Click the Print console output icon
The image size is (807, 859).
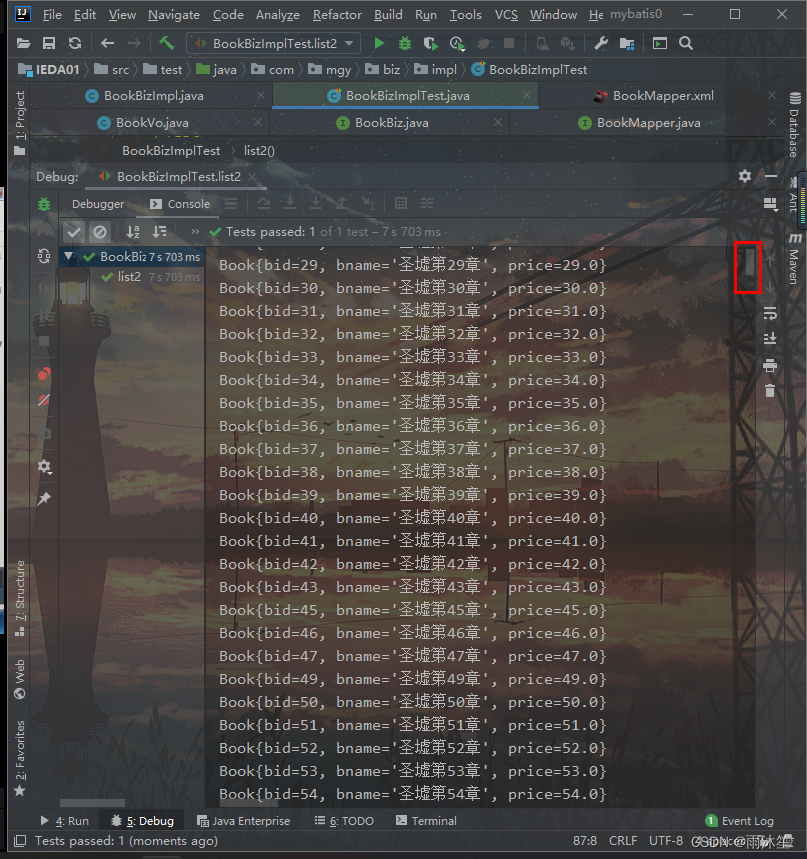pyautogui.click(x=770, y=365)
